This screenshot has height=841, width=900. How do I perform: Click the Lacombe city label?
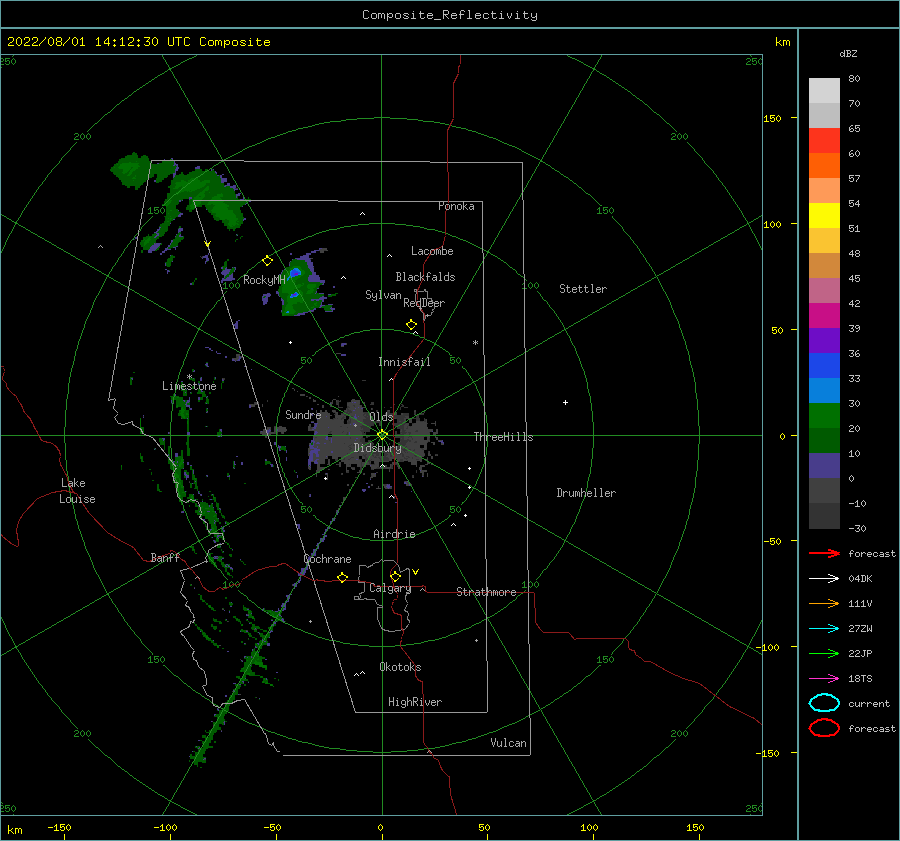pyautogui.click(x=432, y=251)
